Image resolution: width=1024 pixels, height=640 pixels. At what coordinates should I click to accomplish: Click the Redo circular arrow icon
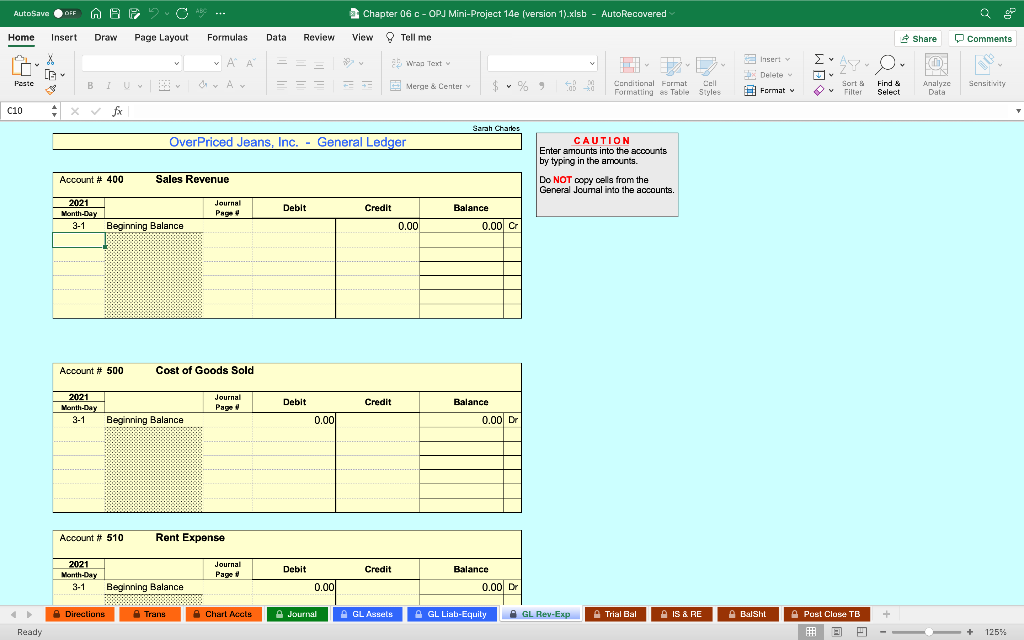(182, 14)
